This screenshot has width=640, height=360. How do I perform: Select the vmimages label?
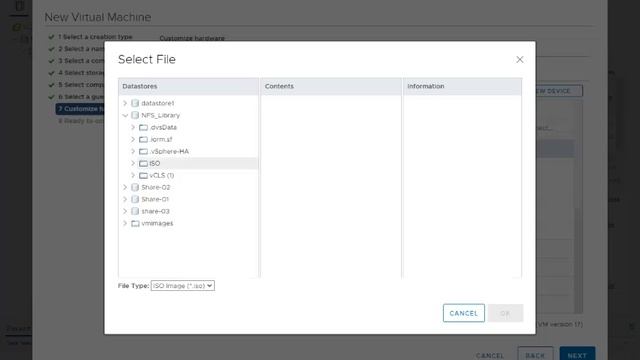[157, 223]
